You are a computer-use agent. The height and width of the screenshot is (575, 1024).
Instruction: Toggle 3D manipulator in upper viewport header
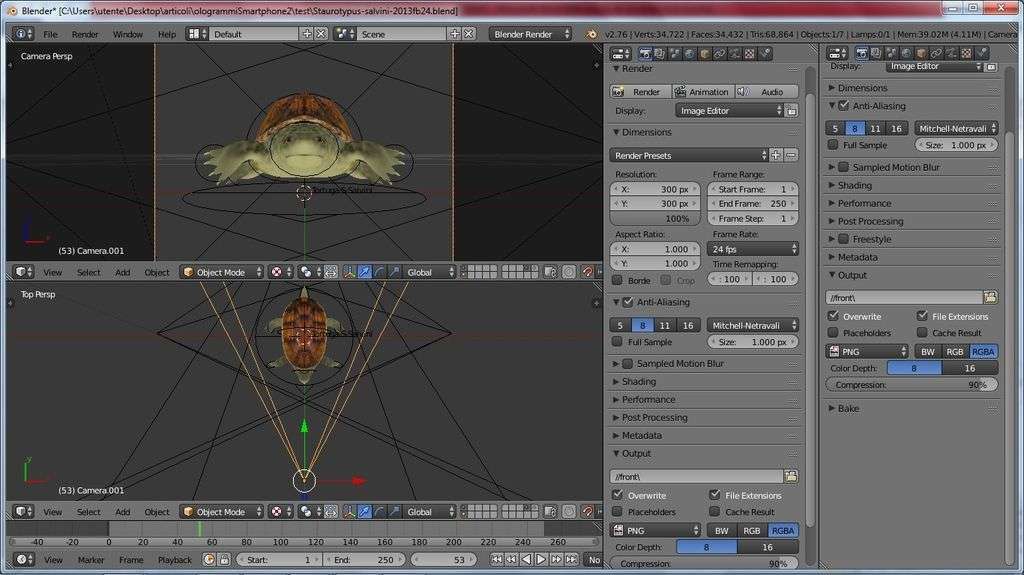pyautogui.click(x=349, y=271)
